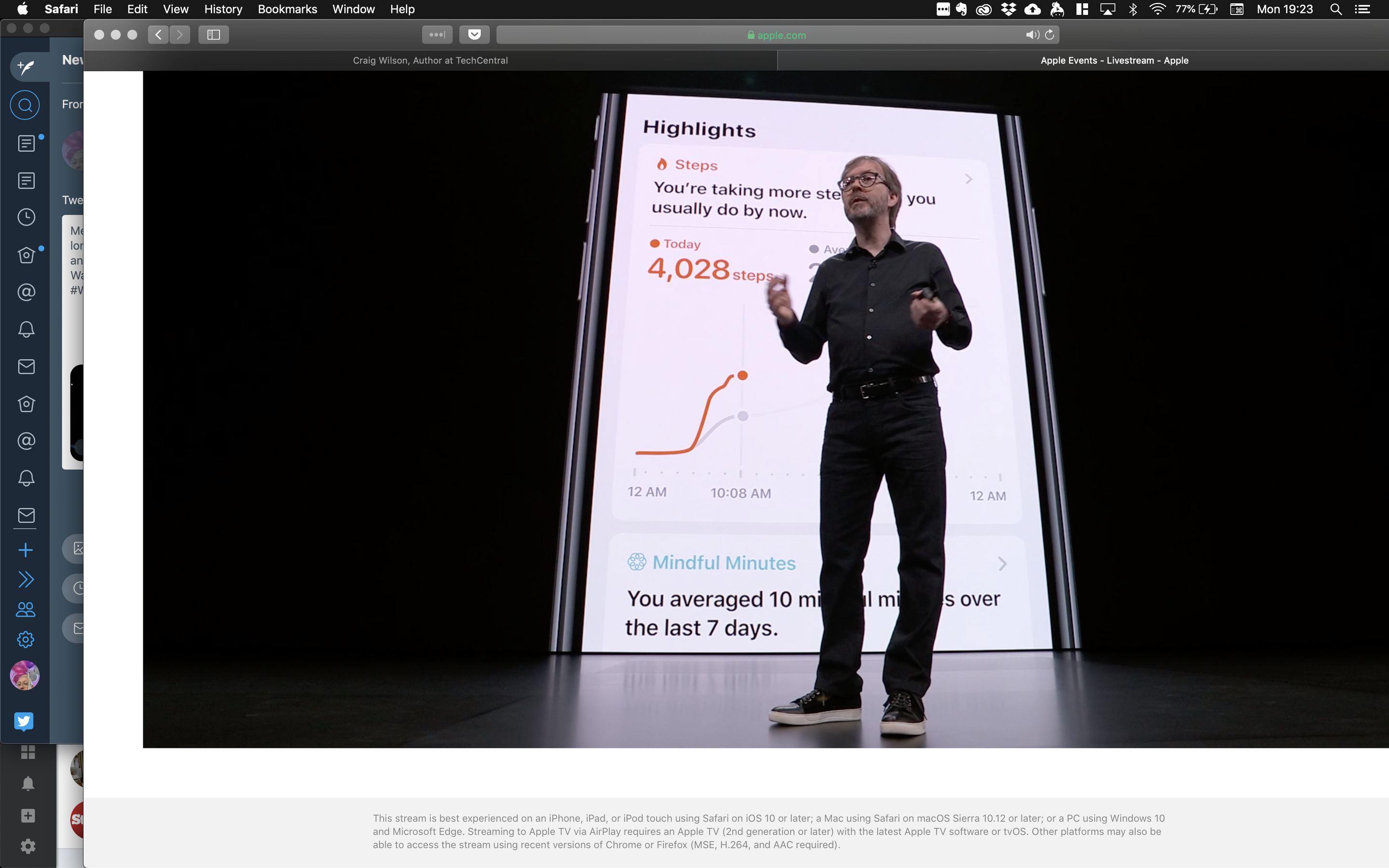Open macOS Notification Center list icon
This screenshot has width=1389, height=868.
1362,9
